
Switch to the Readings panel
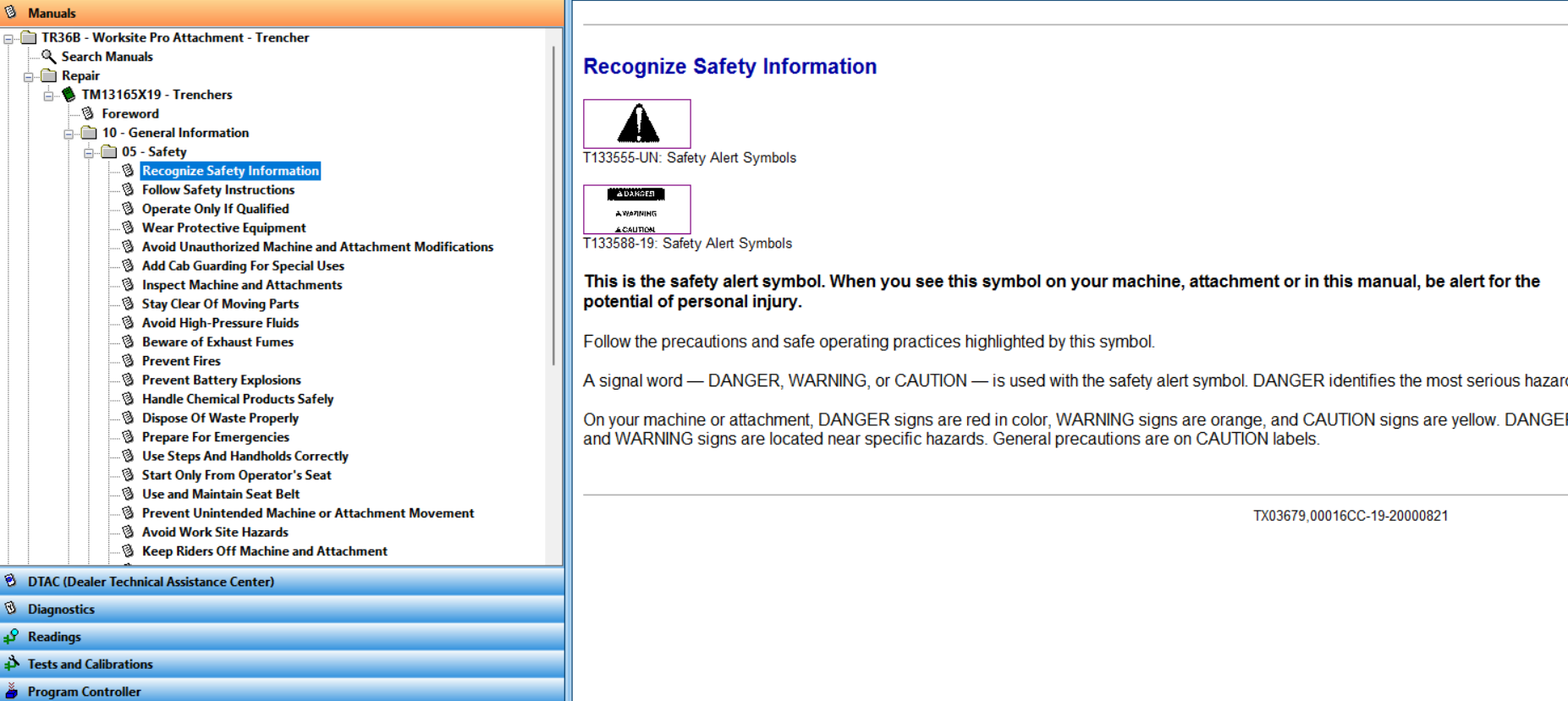coord(282,637)
